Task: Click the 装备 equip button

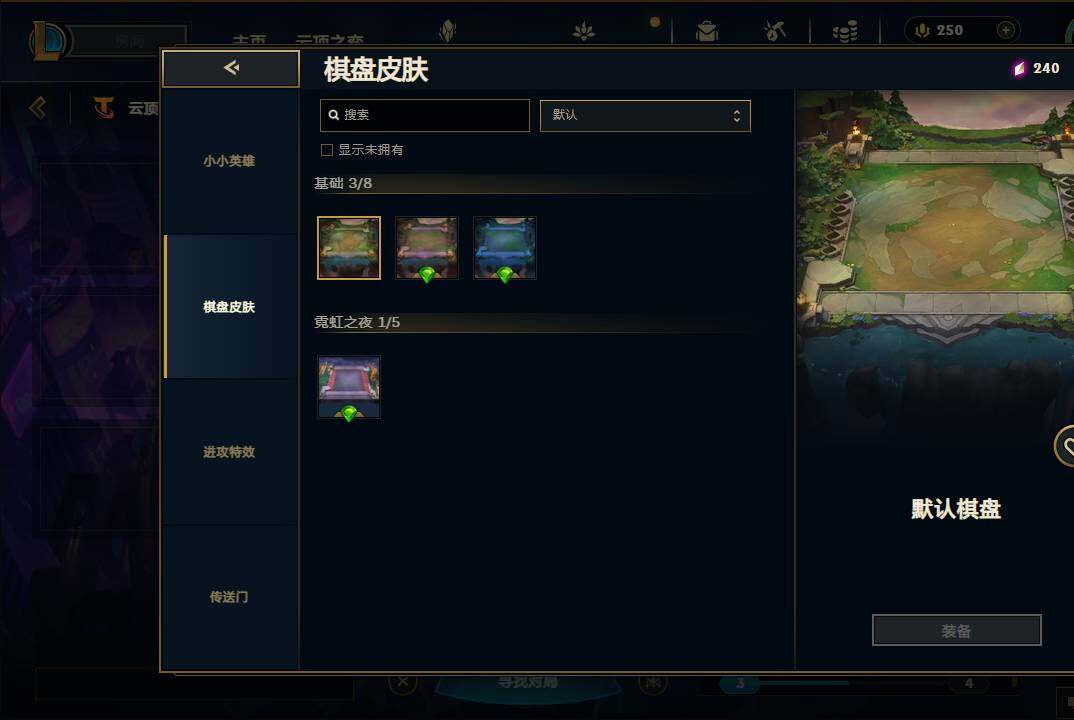Action: [x=956, y=630]
